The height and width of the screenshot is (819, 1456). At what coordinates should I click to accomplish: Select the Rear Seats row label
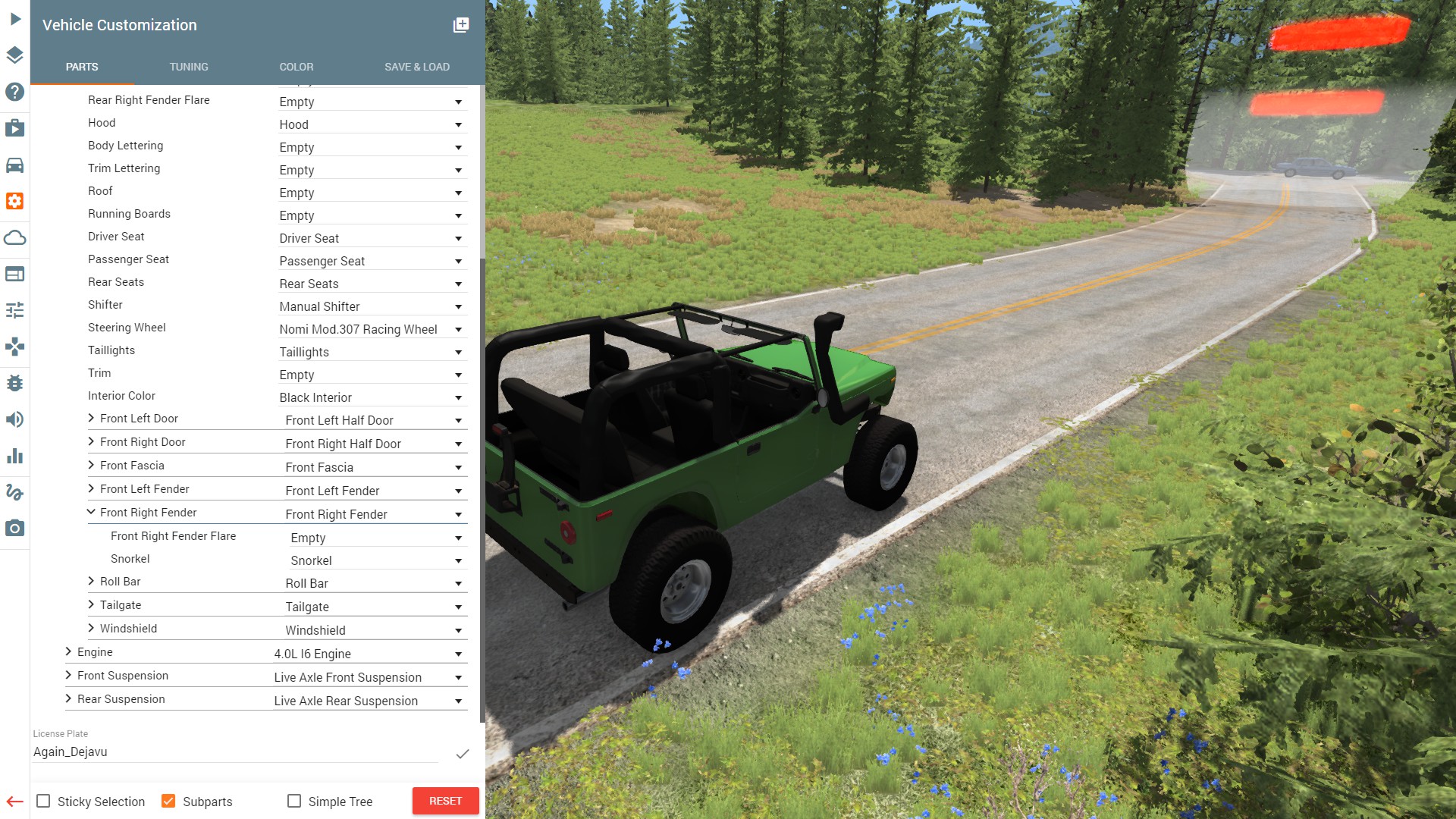point(116,282)
